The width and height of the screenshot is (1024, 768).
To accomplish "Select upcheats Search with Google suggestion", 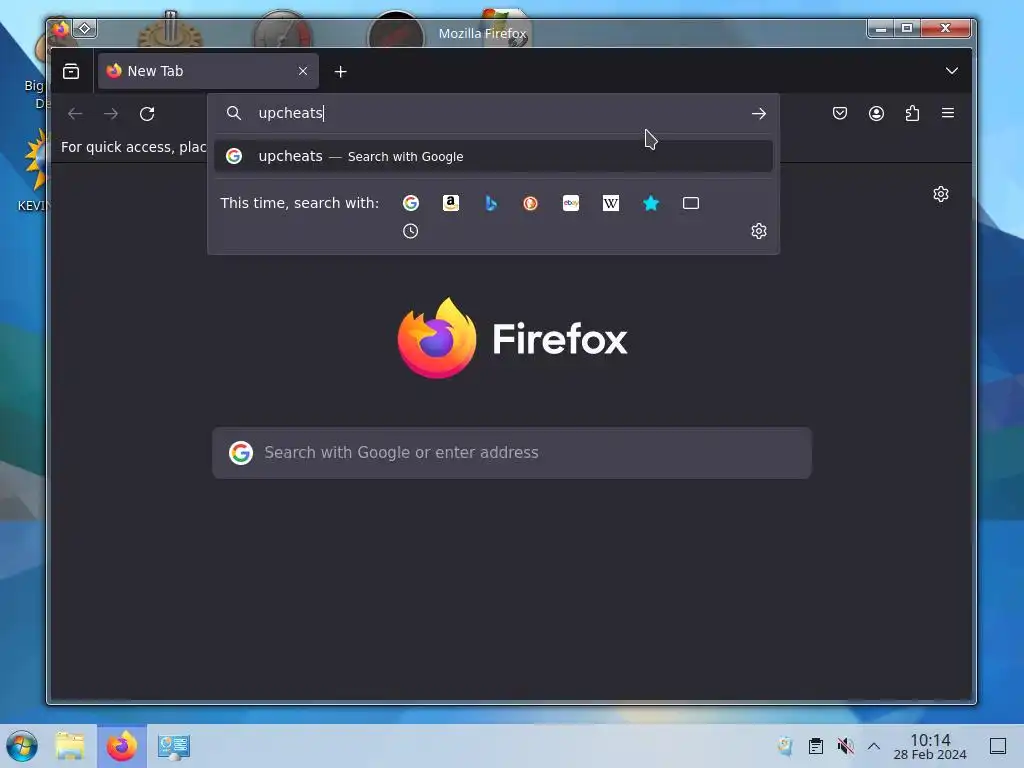I will [493, 156].
